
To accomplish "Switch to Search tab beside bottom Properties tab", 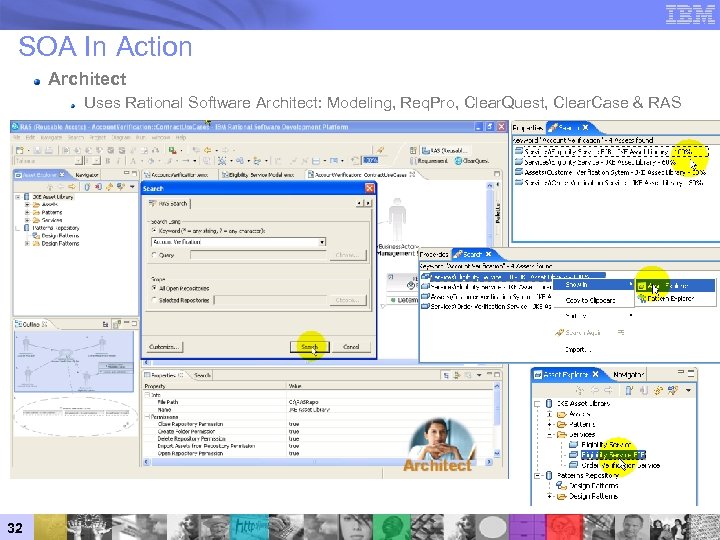I will coord(200,375).
